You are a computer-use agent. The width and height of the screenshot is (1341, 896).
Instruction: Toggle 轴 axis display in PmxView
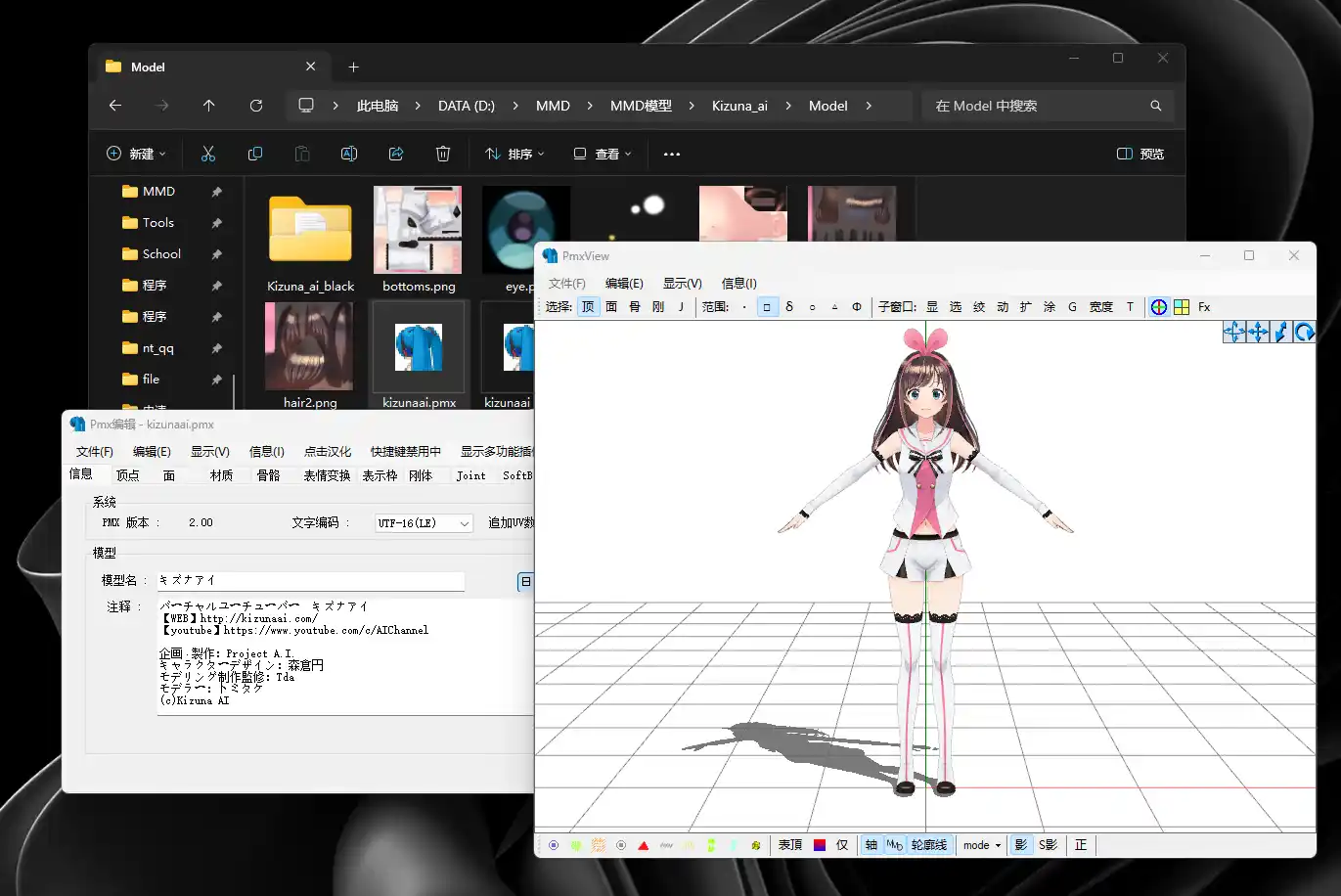click(872, 845)
